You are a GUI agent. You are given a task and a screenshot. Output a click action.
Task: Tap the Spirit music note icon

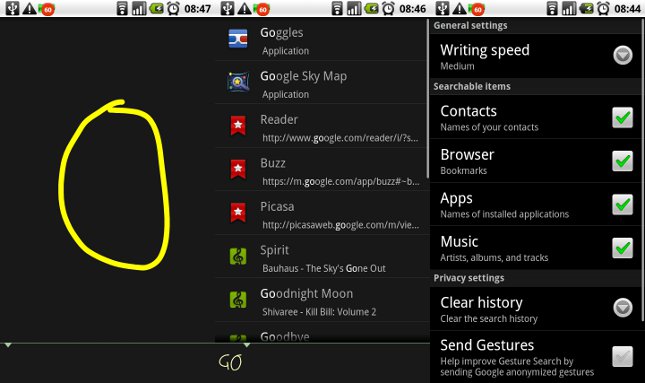click(x=238, y=256)
